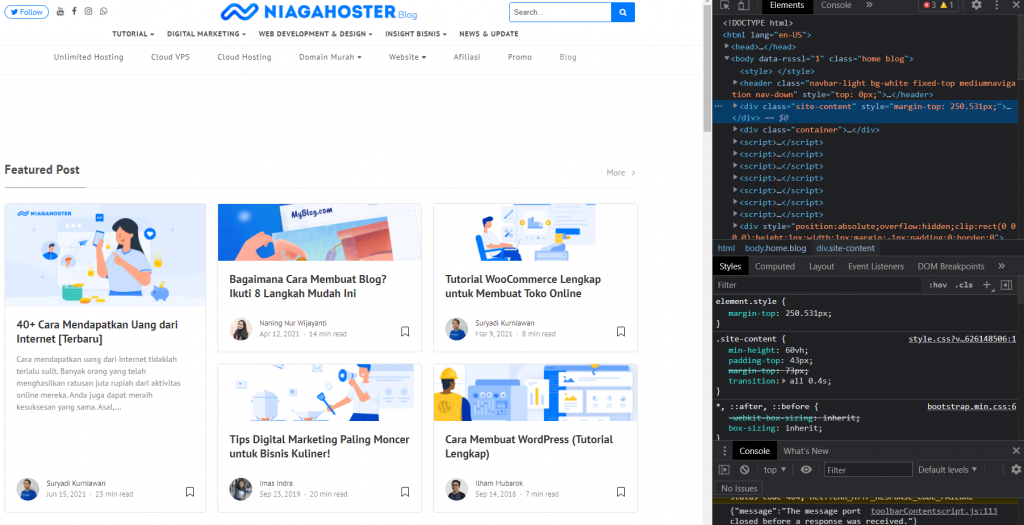Screen dimensions: 1024x525
Task: Open the Cloud Hosting link
Action: point(244,57)
